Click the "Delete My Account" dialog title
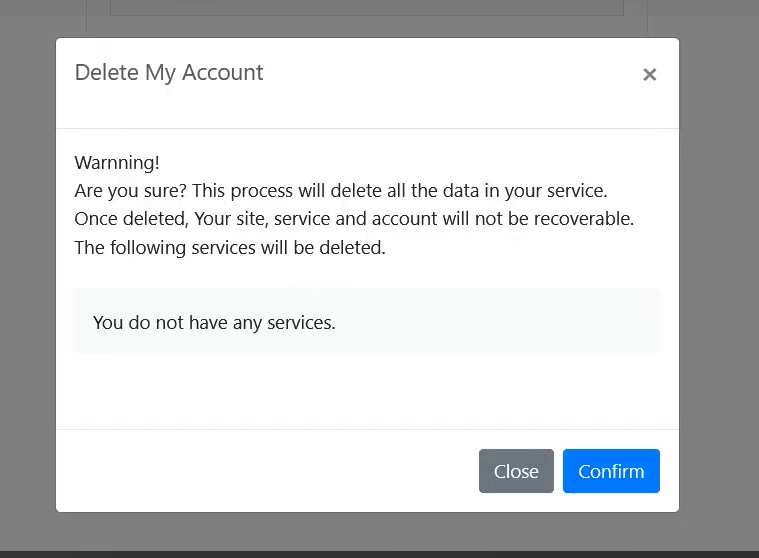This screenshot has height=558, width=759. (169, 73)
